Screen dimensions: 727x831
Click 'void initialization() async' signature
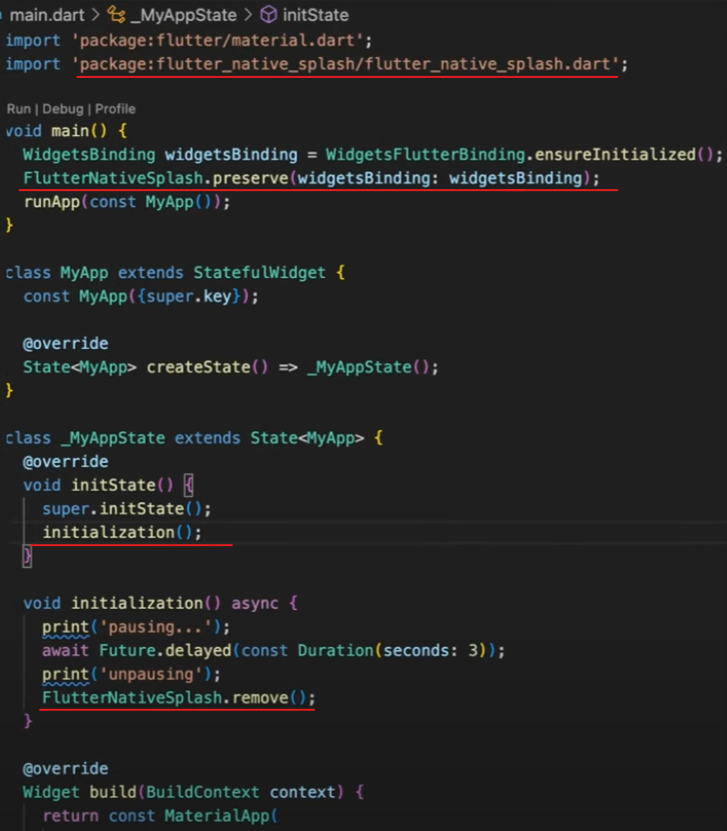[150, 603]
